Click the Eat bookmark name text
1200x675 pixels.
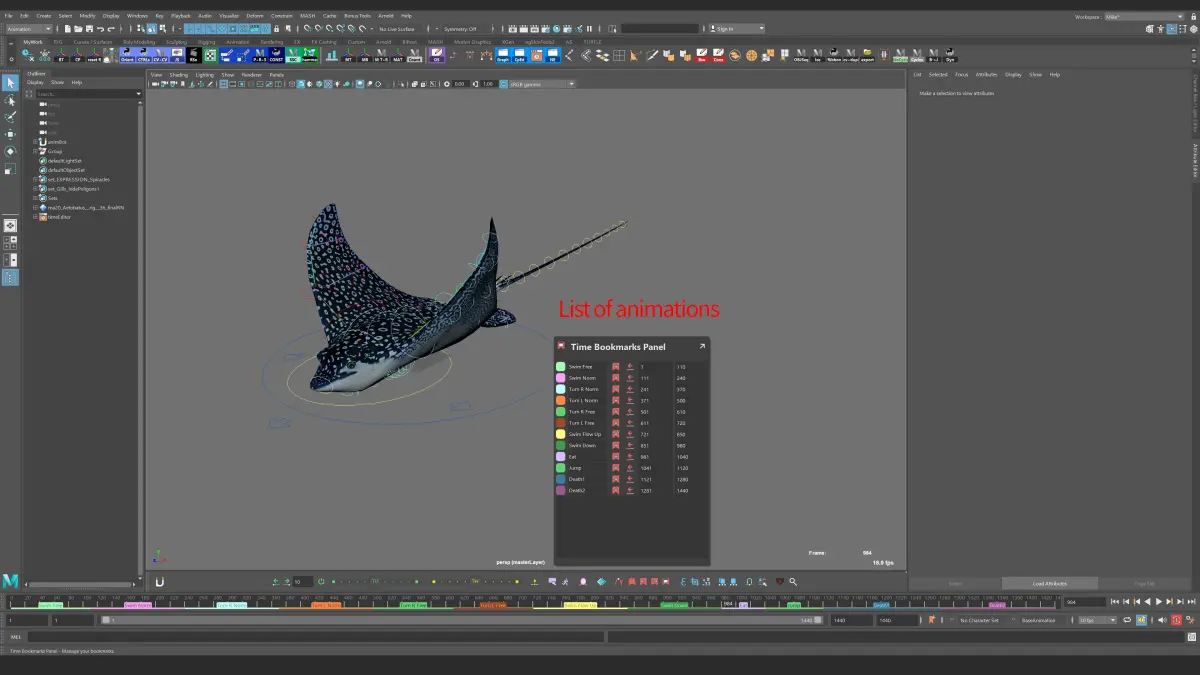[572, 456]
